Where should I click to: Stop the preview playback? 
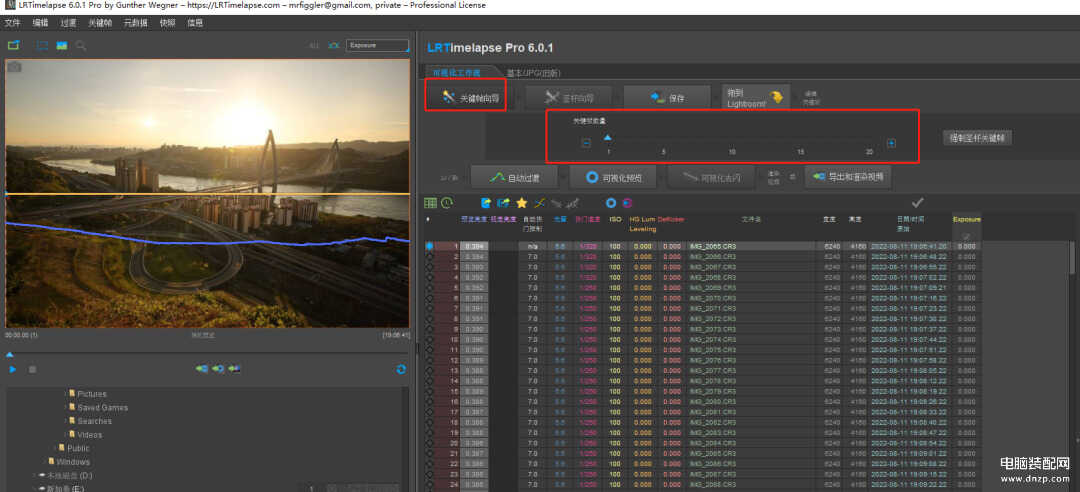(x=32, y=369)
